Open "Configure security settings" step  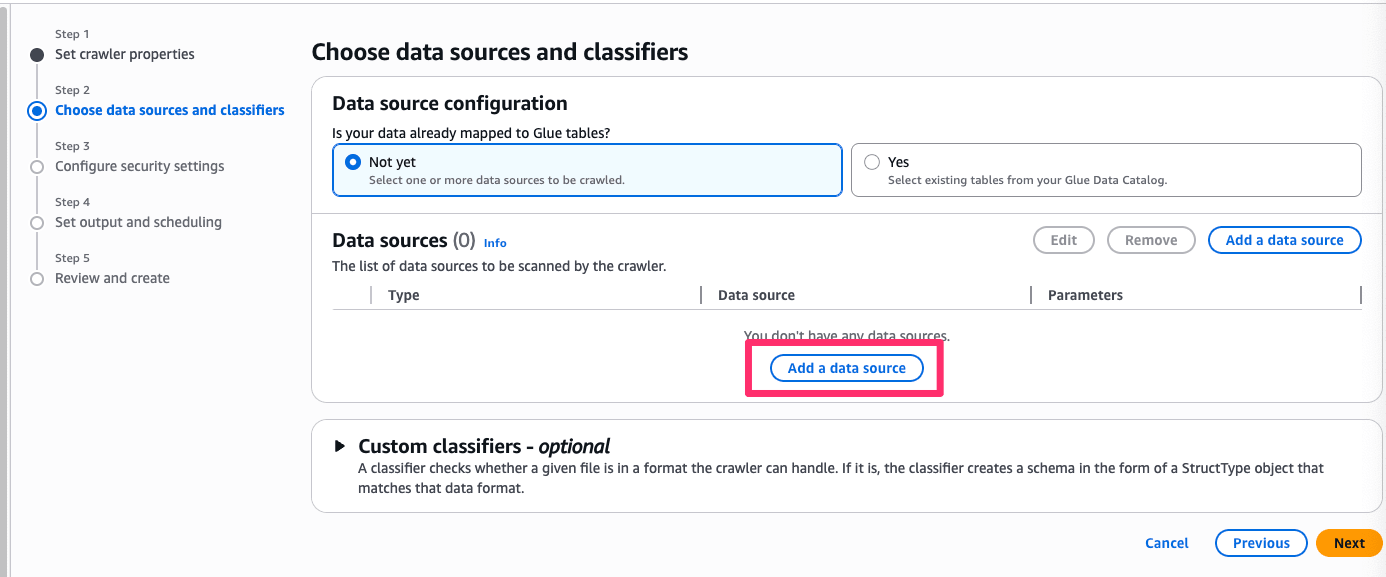point(140,166)
